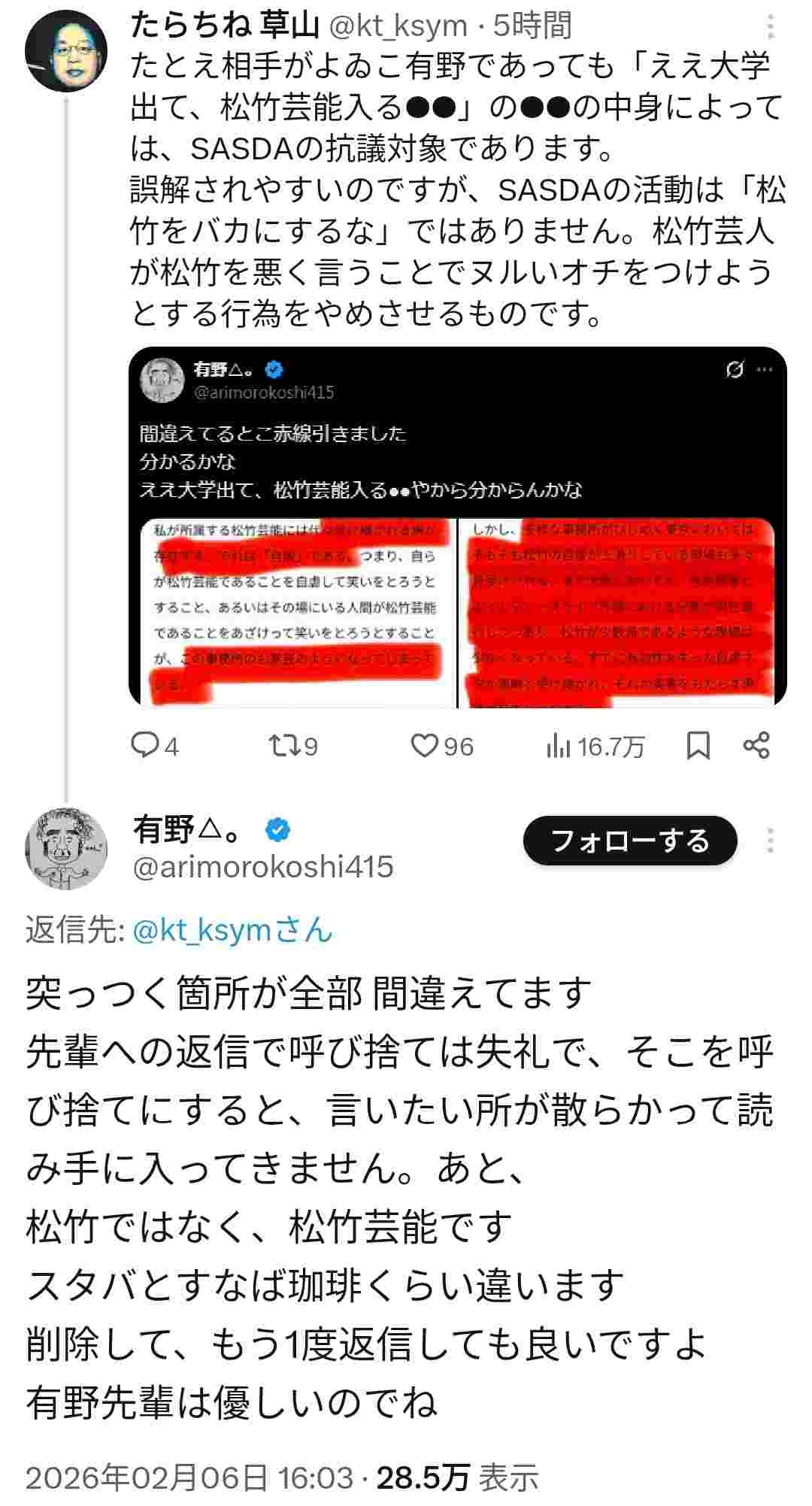Click the 28.5万 表示 view count
Viewport: 812px width, 1506px height.
[457, 1477]
